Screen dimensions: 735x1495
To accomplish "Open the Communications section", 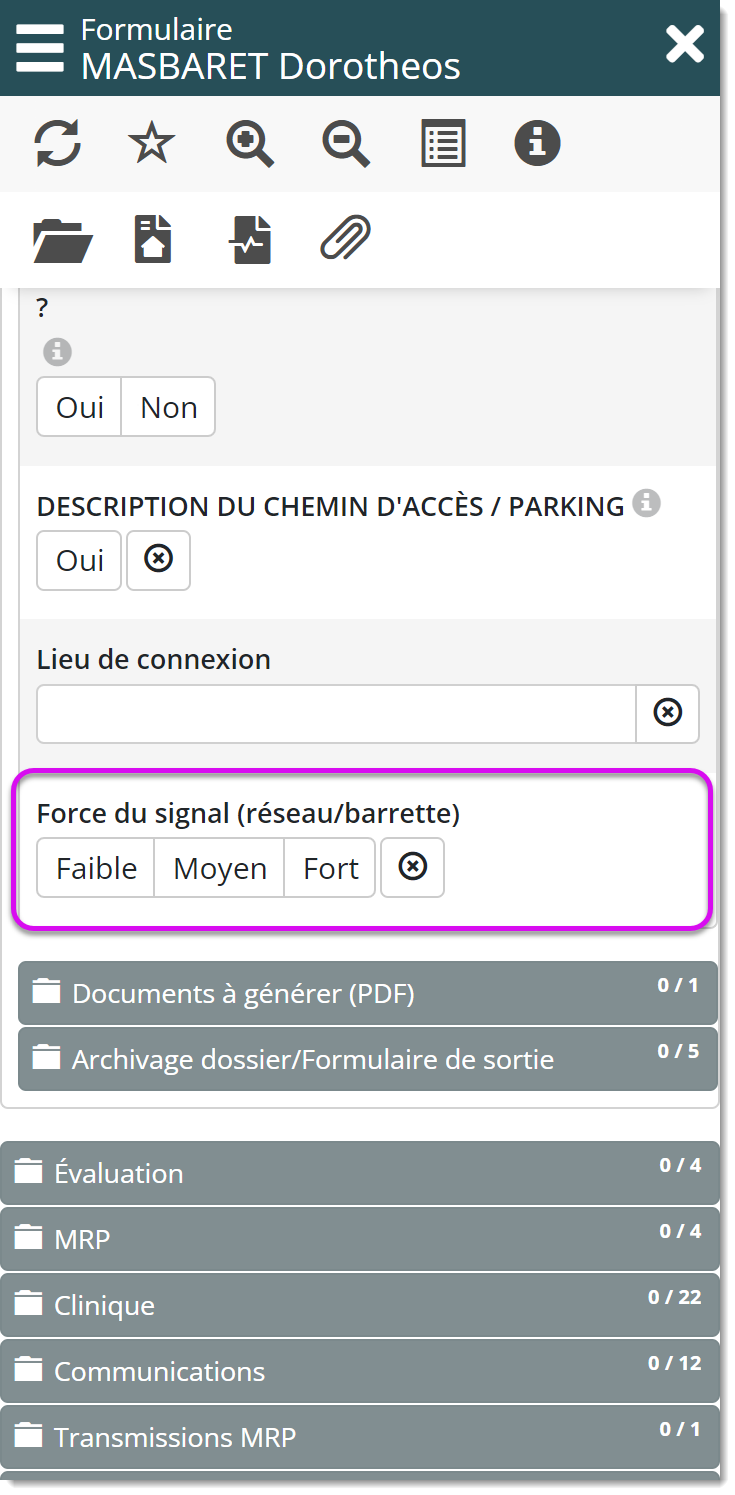I will point(359,1371).
